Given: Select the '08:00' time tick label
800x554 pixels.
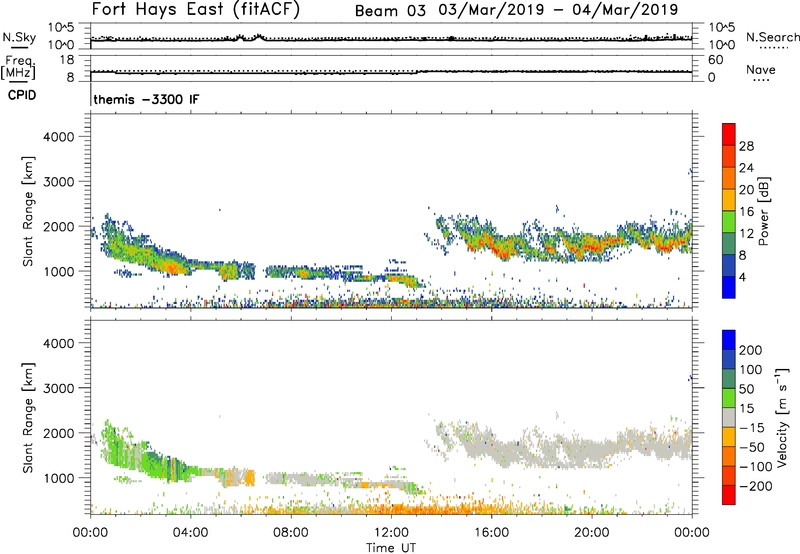Looking at the screenshot, I should (x=291, y=533).
